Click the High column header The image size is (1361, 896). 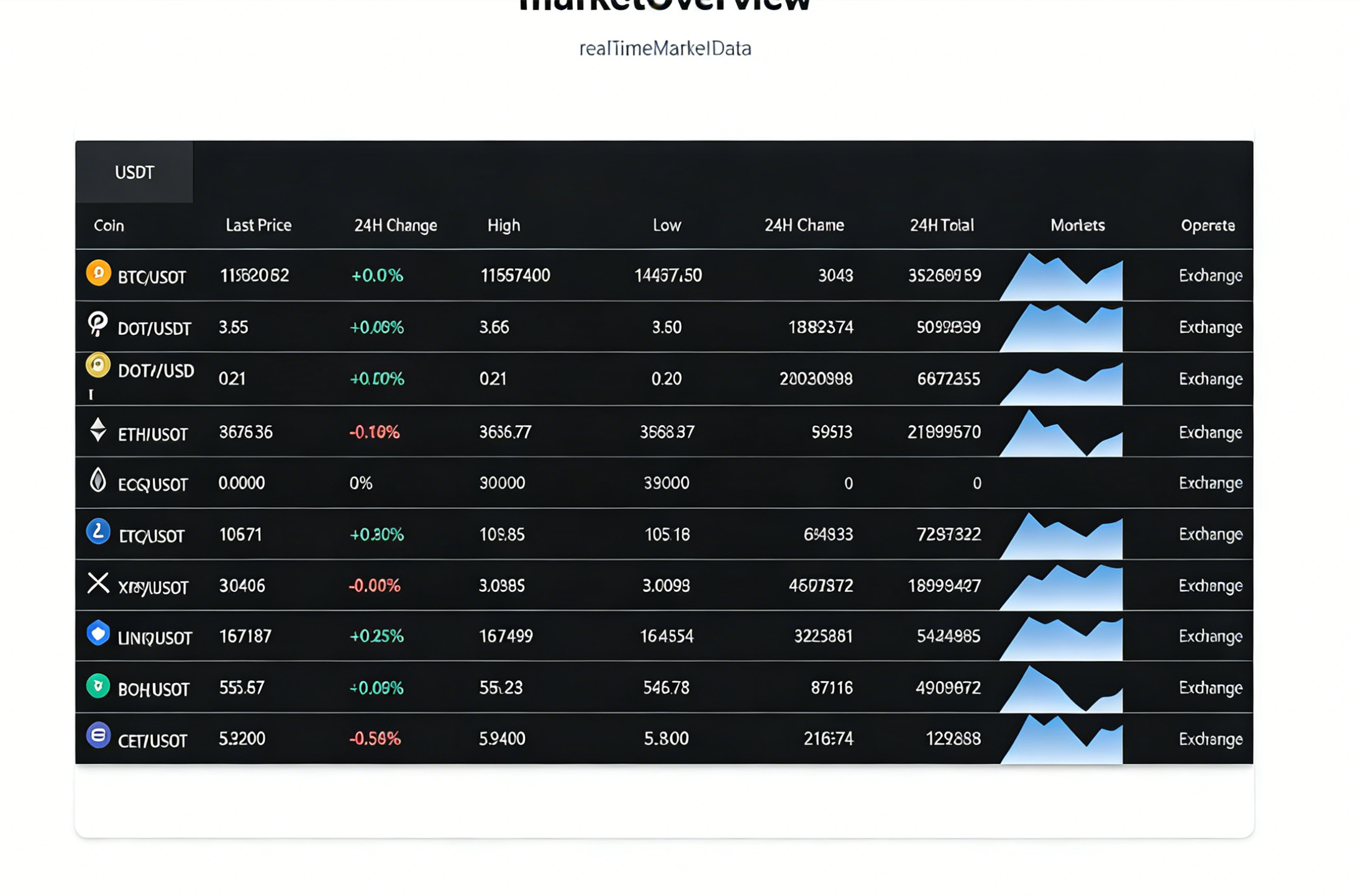click(x=503, y=225)
